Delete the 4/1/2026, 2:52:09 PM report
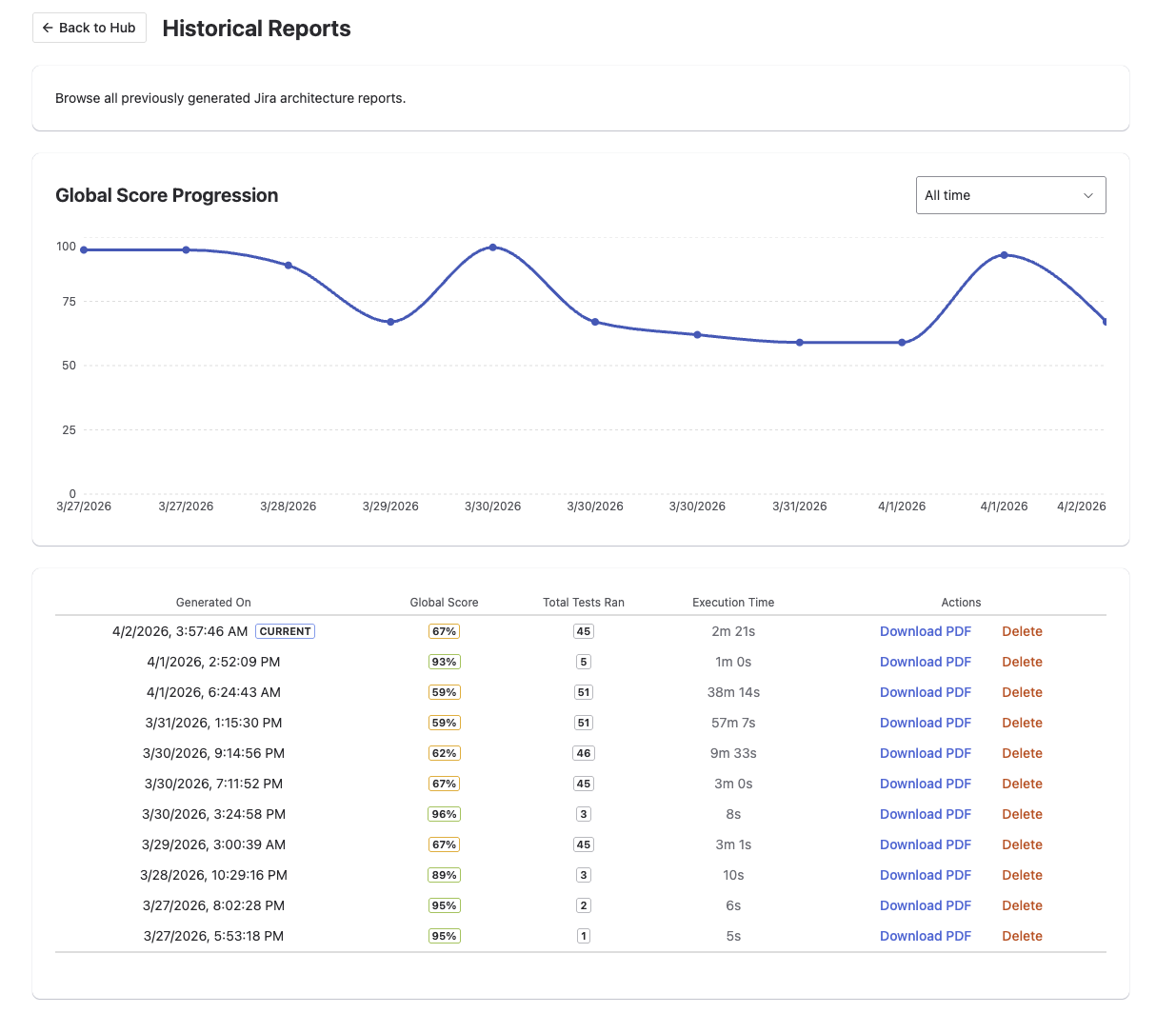The height and width of the screenshot is (1033, 1176). [1022, 661]
